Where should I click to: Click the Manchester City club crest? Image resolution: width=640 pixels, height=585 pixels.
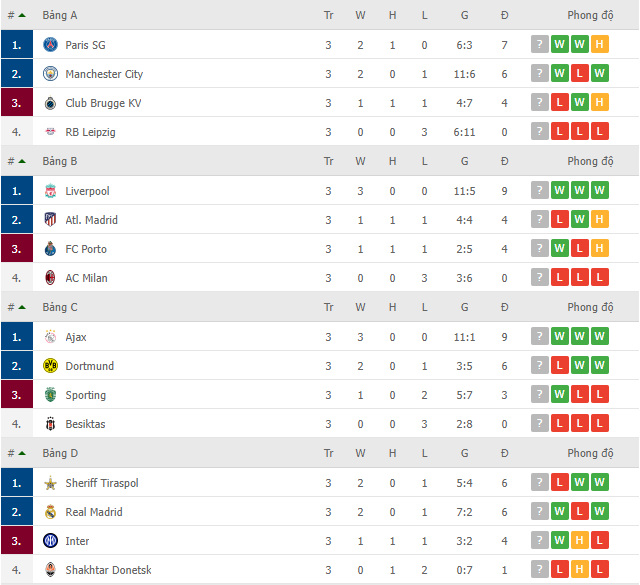coord(50,73)
